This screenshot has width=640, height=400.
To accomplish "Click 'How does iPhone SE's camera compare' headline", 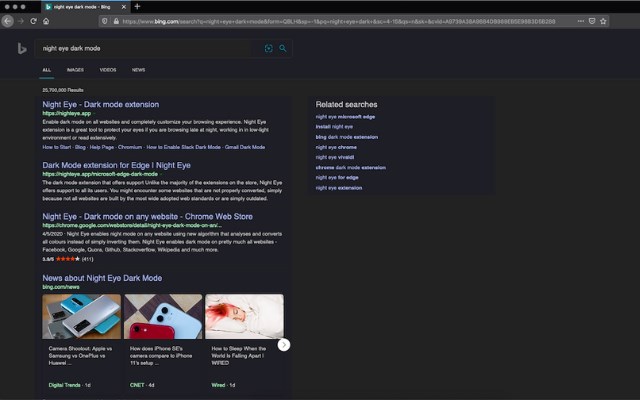I will coord(161,356).
